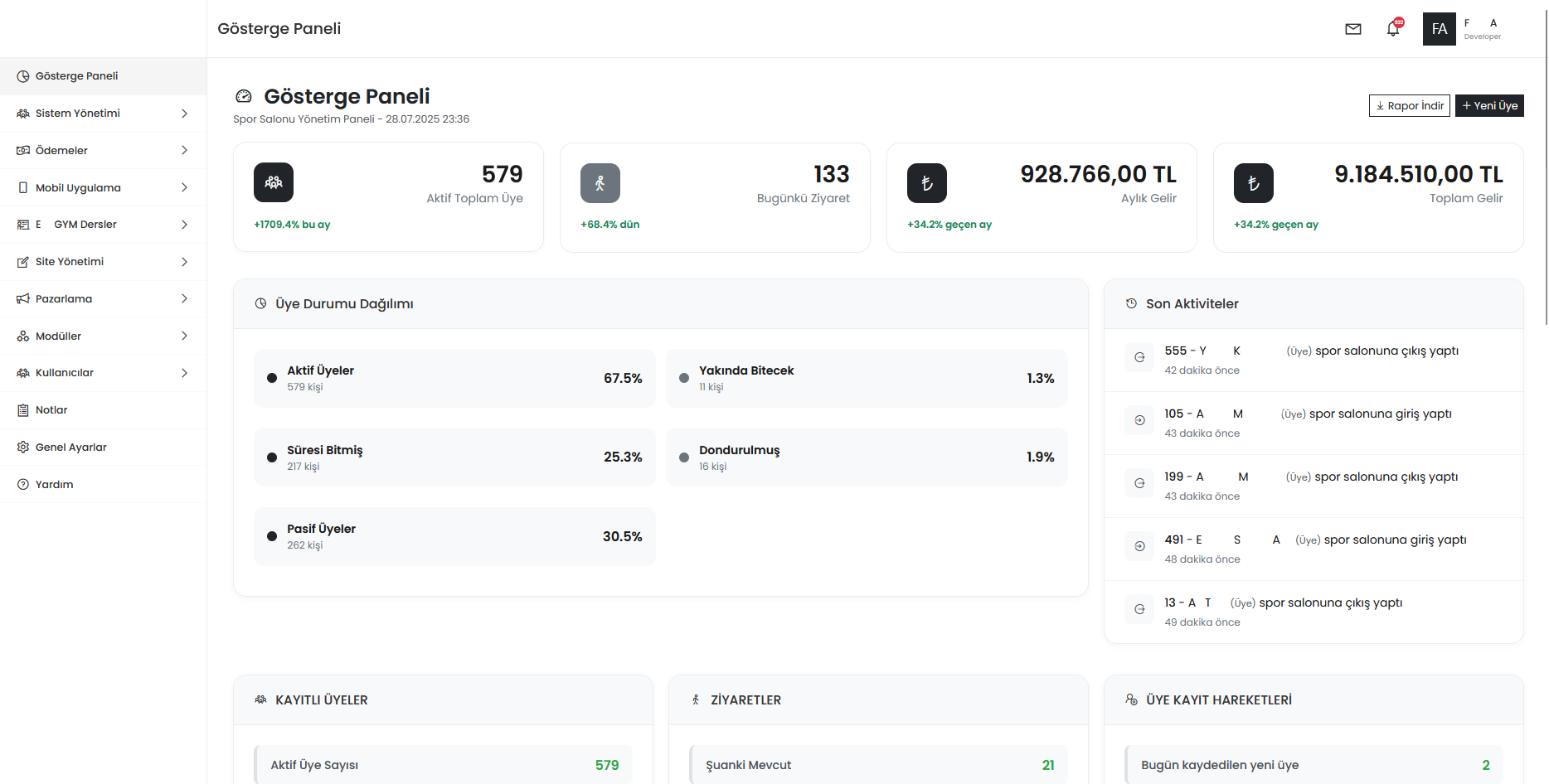Click Pazarlama megaphone icon
Screen dimensions: 1549x784
click(23, 298)
